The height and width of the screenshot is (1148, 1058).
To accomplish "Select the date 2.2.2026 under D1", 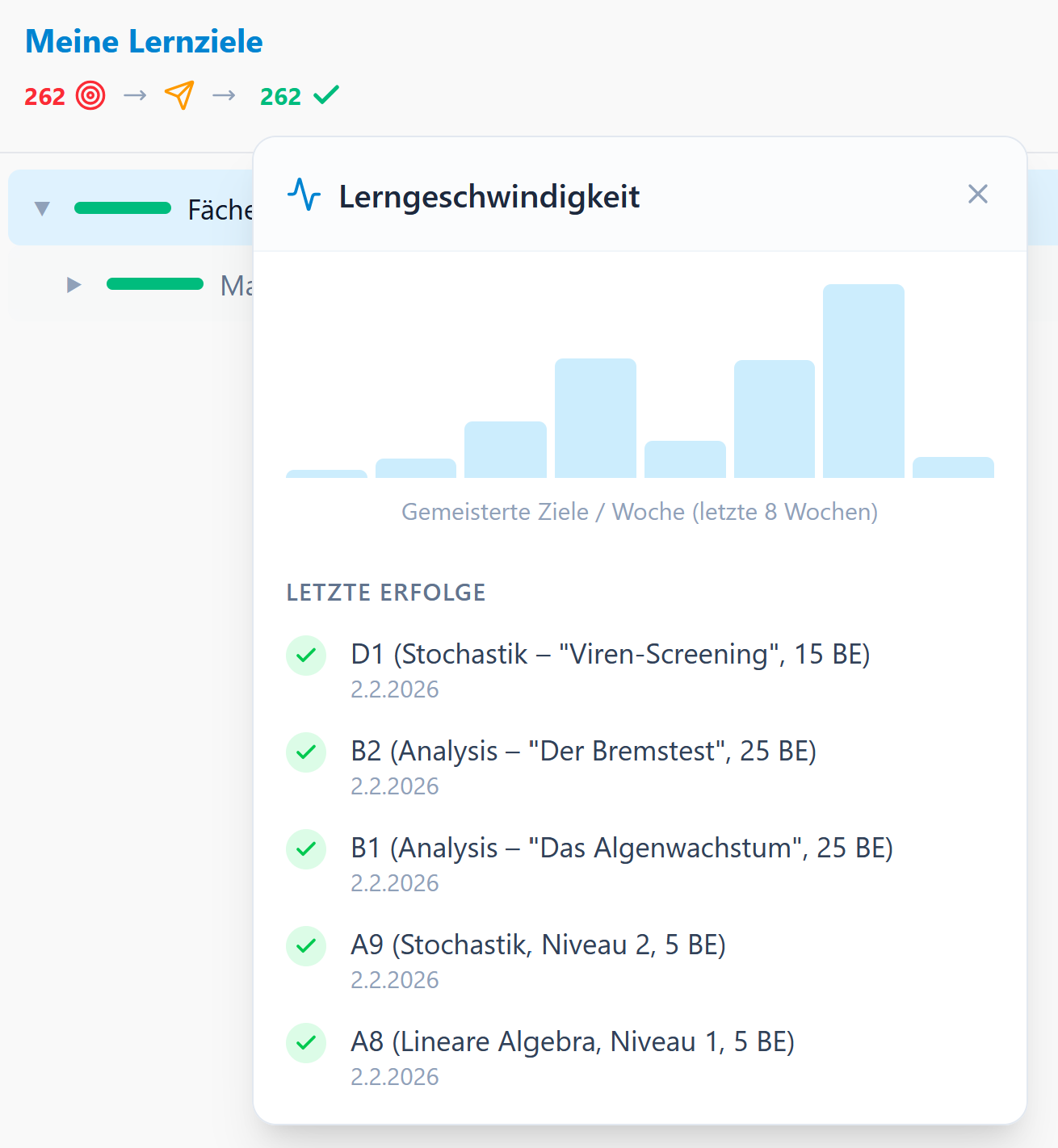I will [x=395, y=689].
